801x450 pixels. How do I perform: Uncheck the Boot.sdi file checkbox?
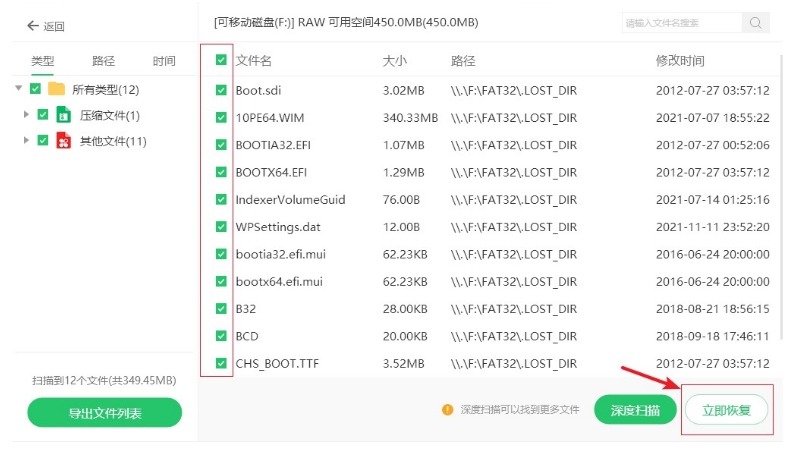coord(221,91)
